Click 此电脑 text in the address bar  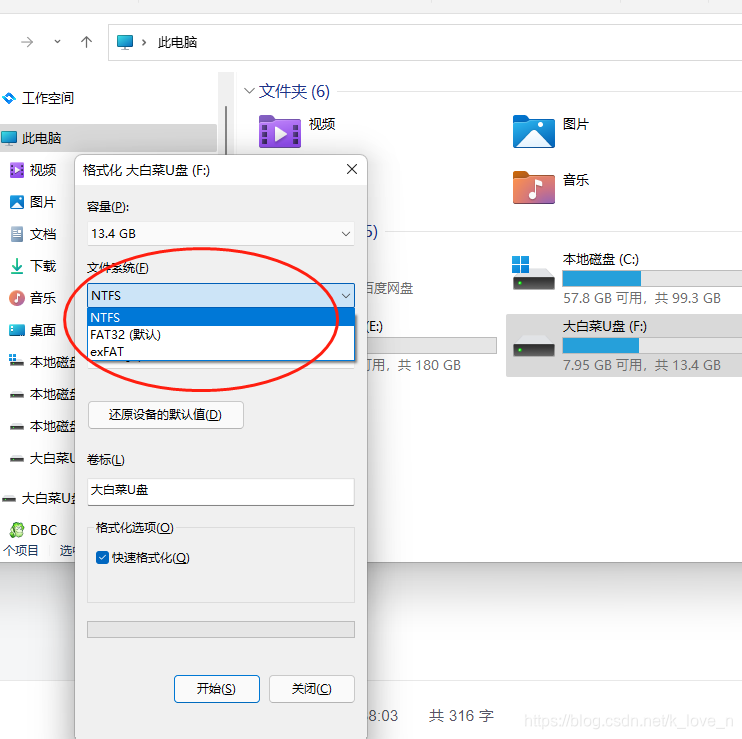pos(177,42)
